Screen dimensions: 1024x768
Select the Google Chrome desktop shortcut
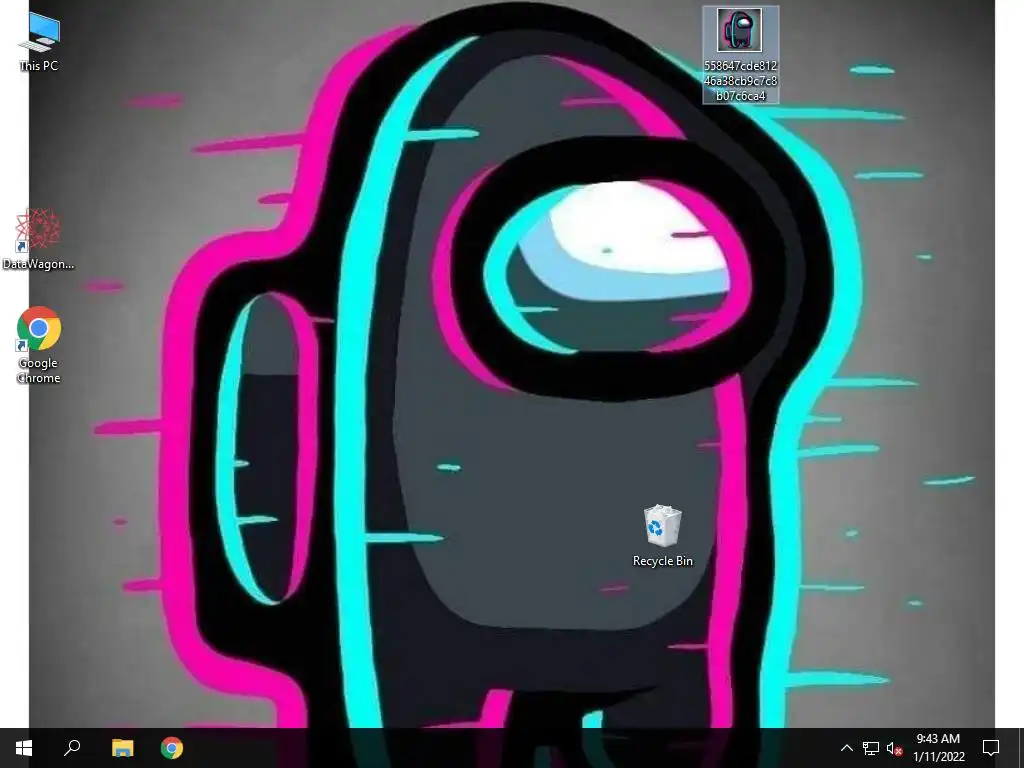[x=39, y=345]
